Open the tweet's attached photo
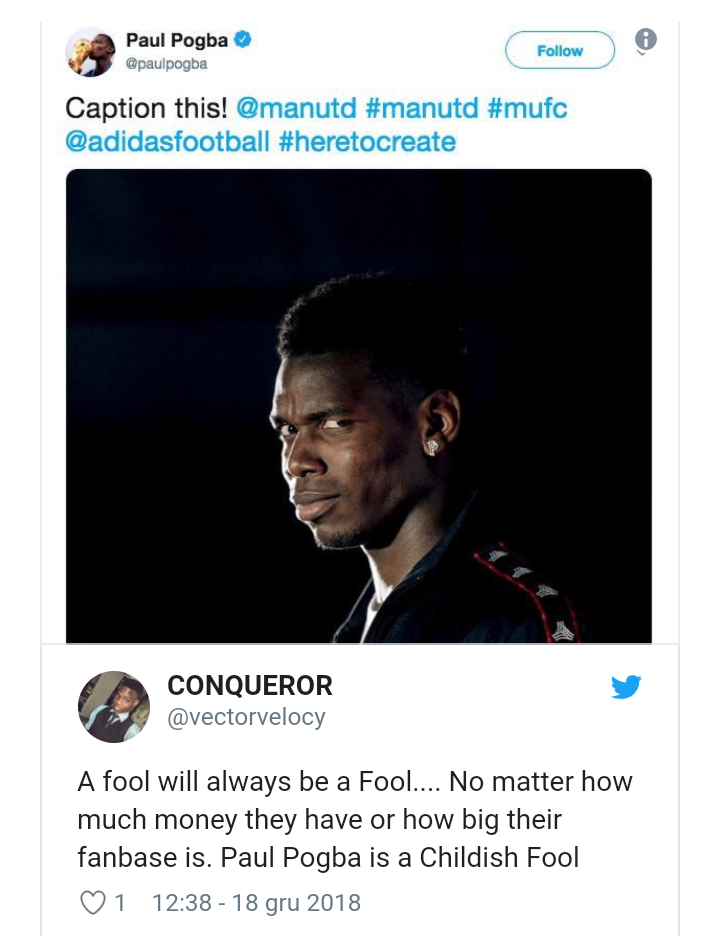 coord(359,406)
